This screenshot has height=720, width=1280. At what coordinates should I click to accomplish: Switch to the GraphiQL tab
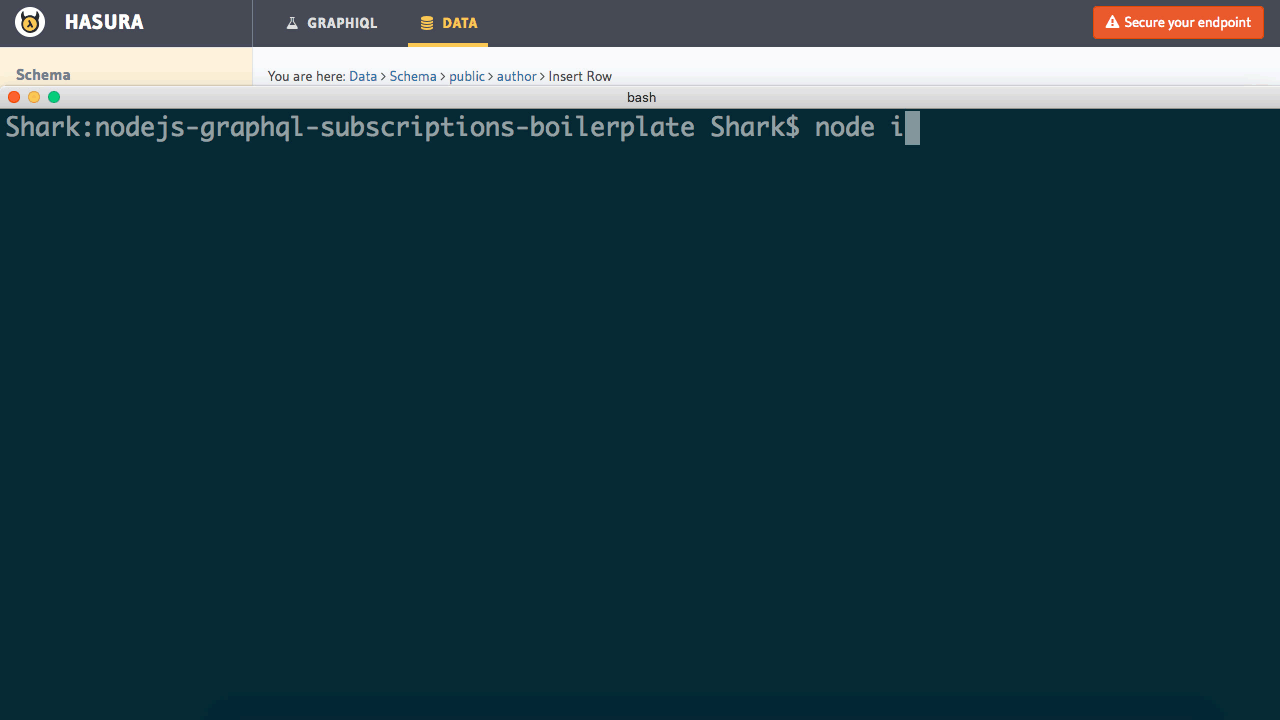pos(331,23)
